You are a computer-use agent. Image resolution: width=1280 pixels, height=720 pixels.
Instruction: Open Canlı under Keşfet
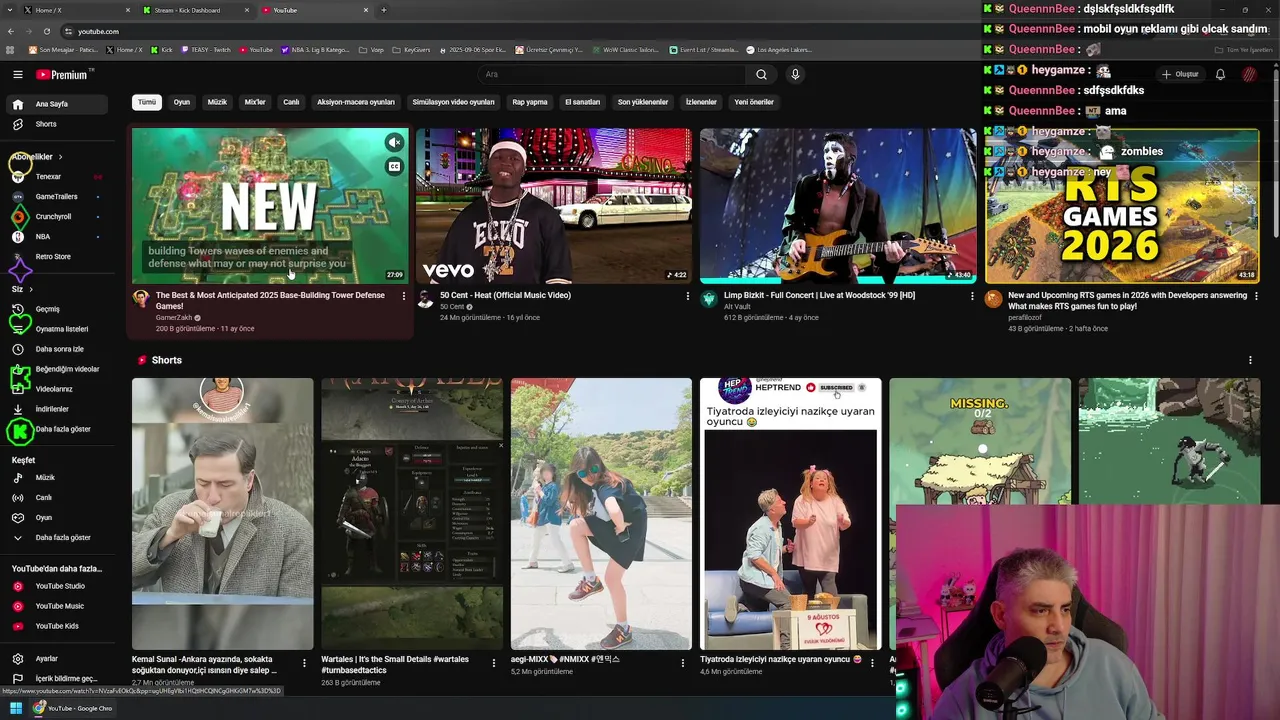(56, 498)
